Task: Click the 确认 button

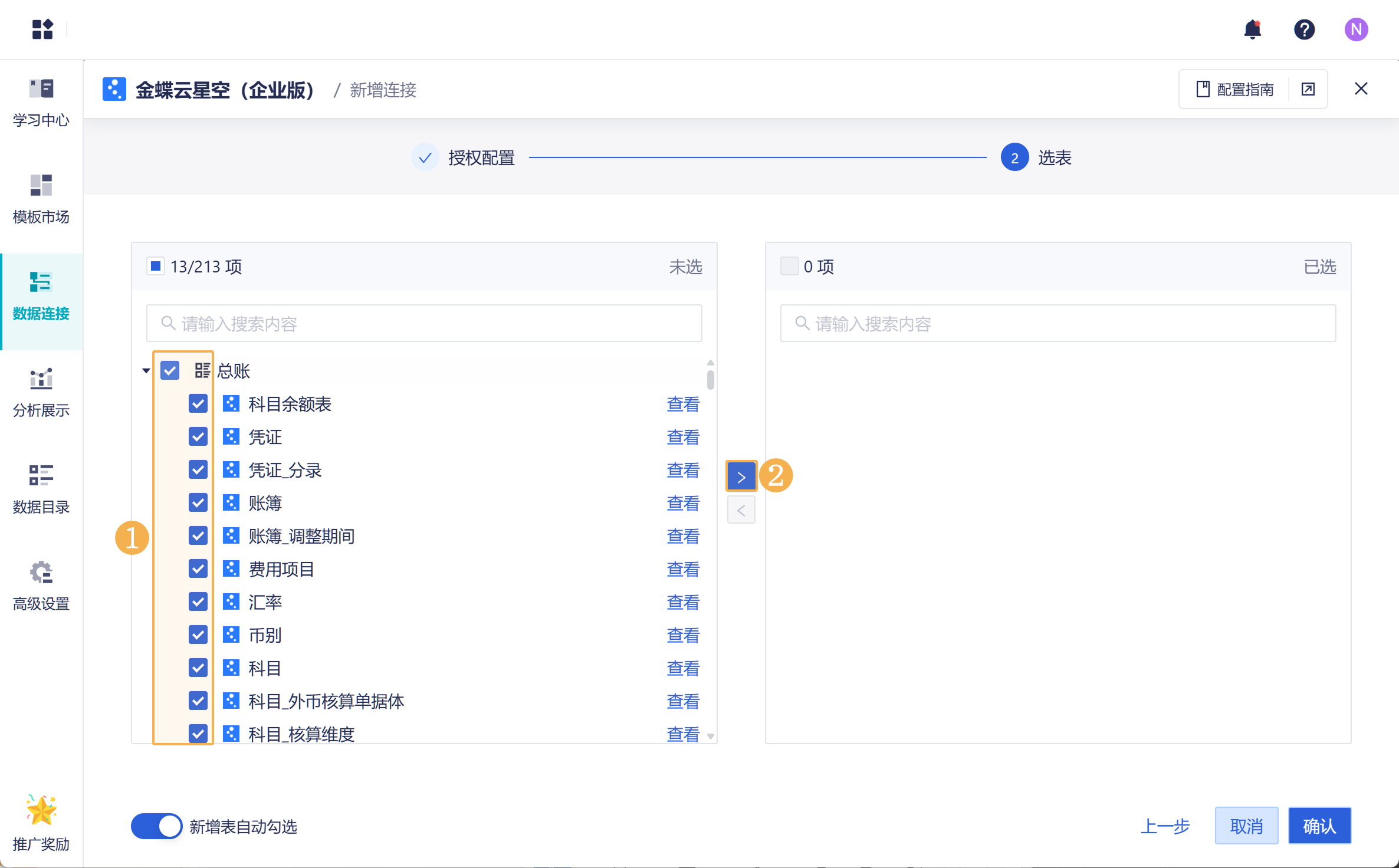Action: click(x=1319, y=826)
